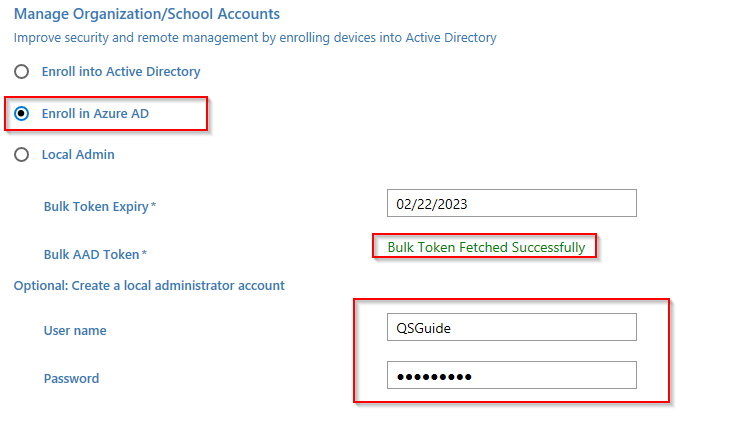This screenshot has height=438, width=729.
Task: Click the "Enroll into Active Directory" option label
Action: [121, 72]
